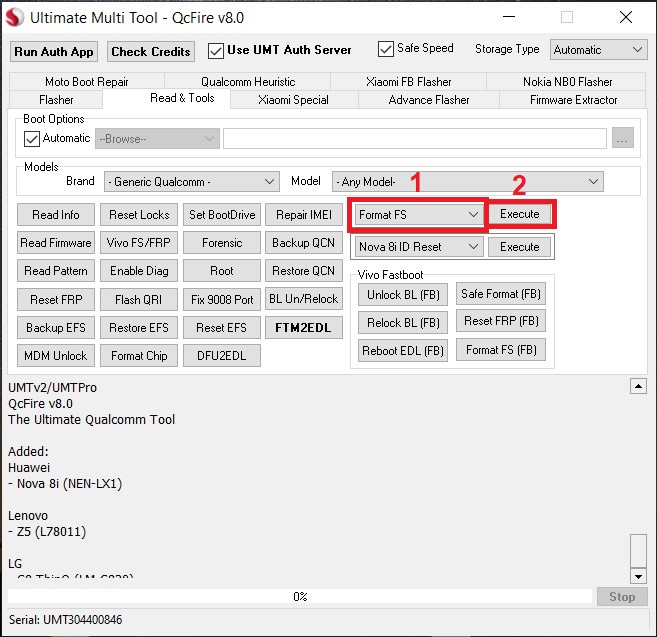Click the Forensic button

pos(222,243)
